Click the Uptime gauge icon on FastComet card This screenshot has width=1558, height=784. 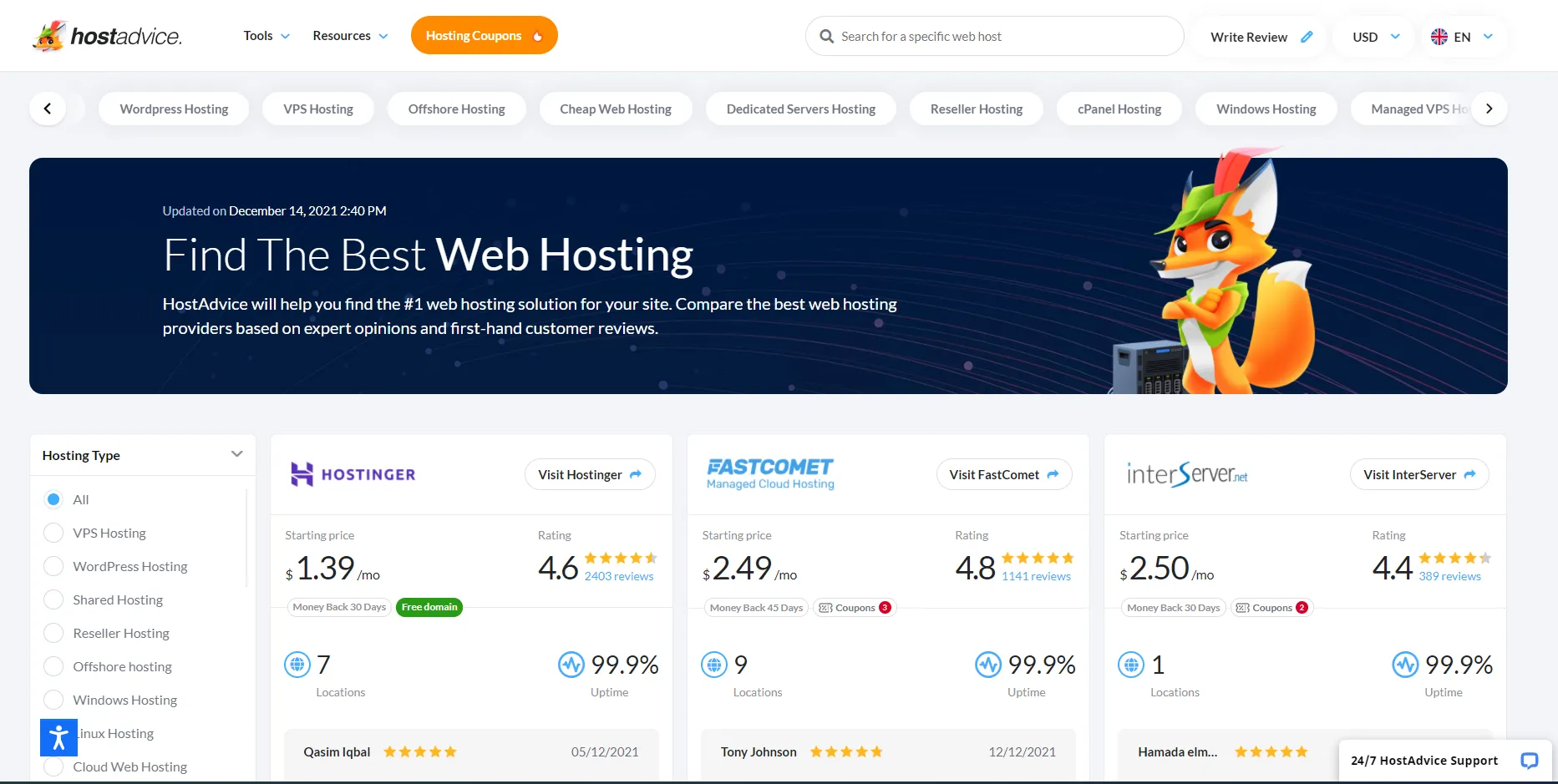click(989, 665)
